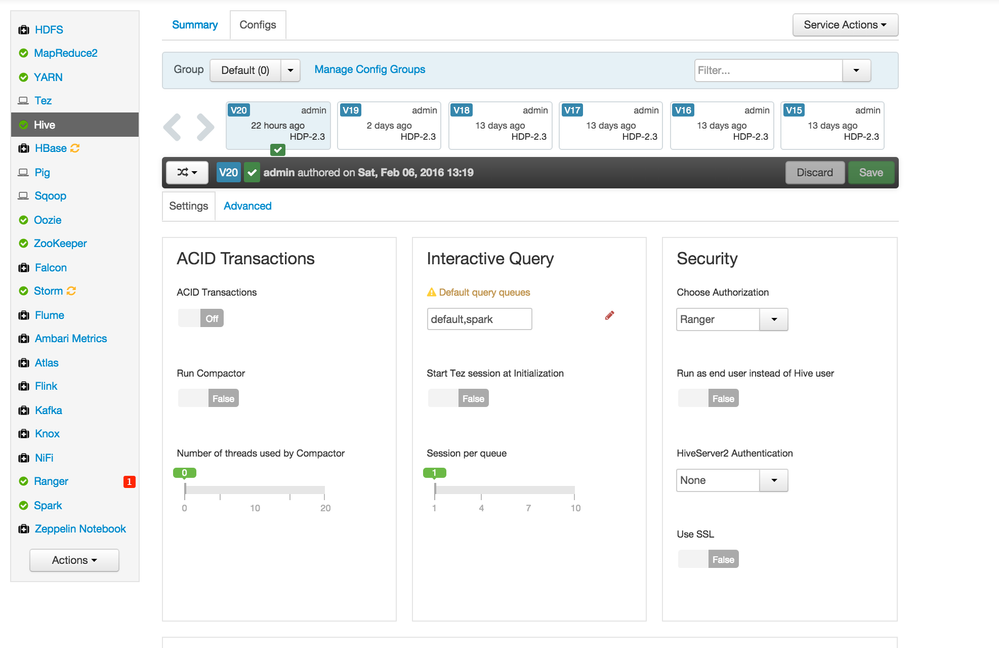Click the warning icon beside Default query queues
This screenshot has height=648, width=999.
point(431,292)
